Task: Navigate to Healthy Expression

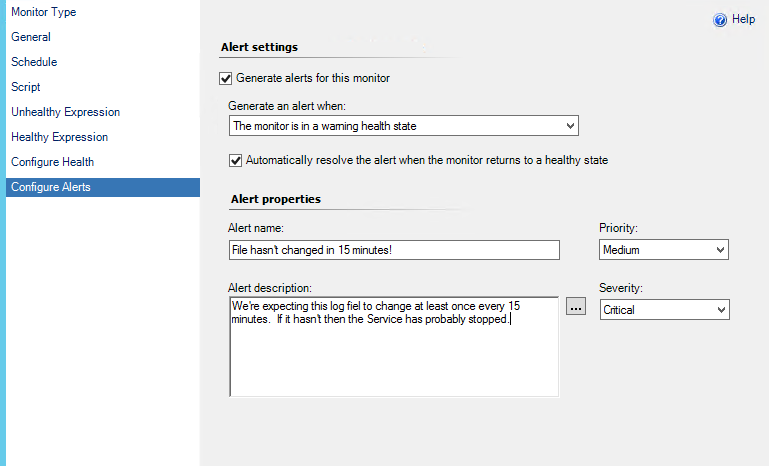Action: coord(59,137)
